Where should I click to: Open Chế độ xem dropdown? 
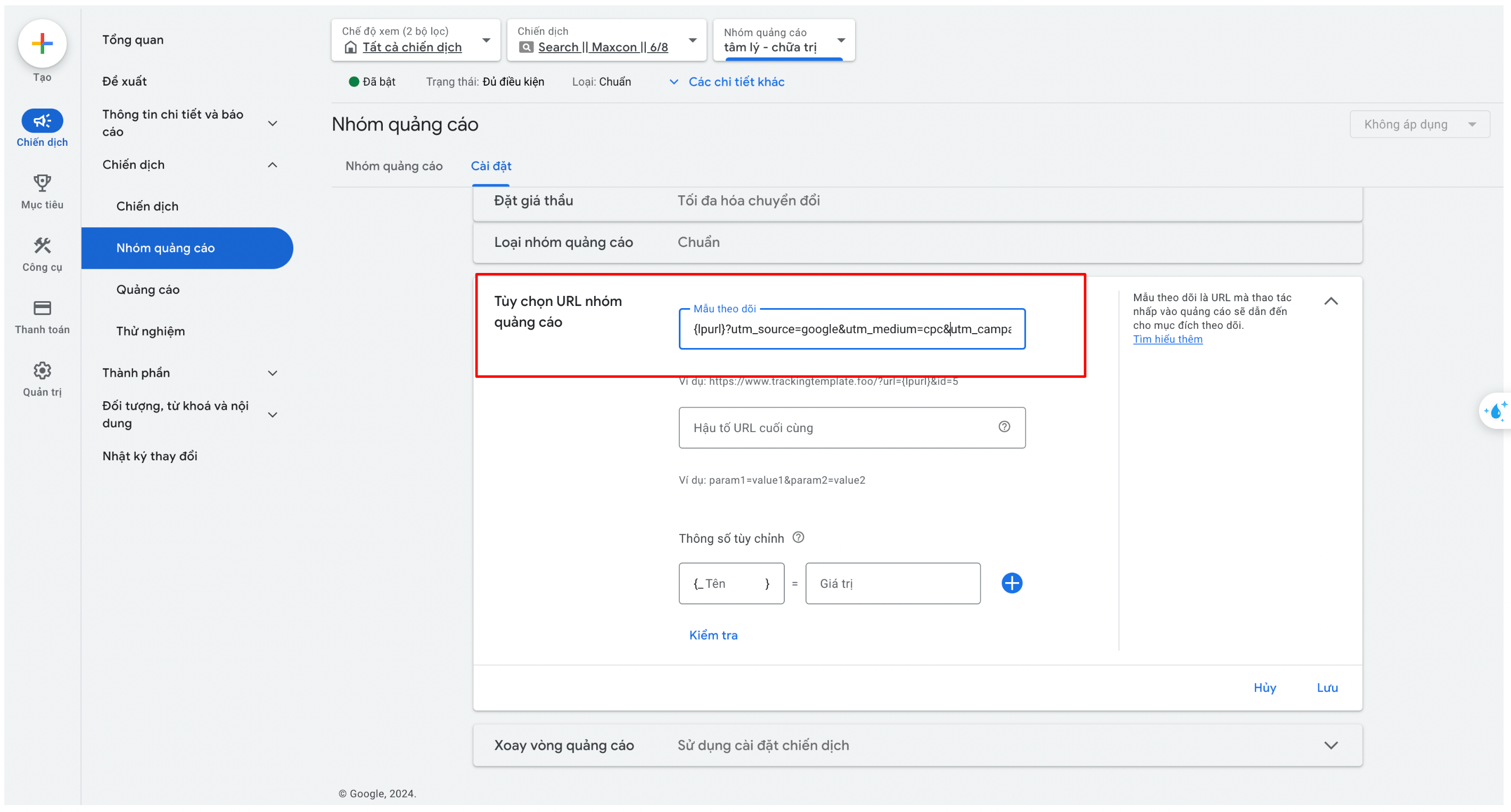coord(415,40)
